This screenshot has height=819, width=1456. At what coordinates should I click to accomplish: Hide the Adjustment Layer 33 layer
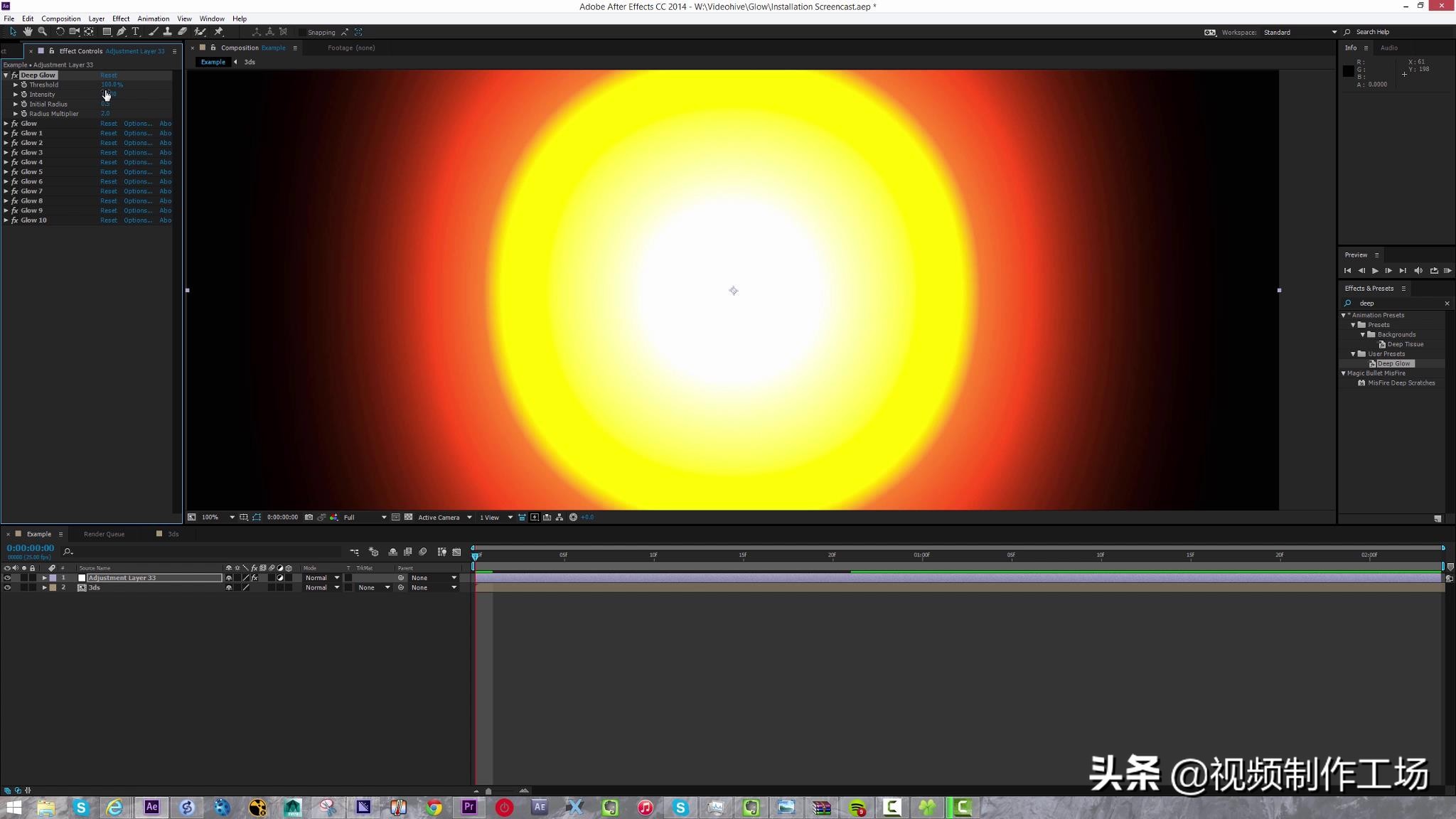(8, 577)
